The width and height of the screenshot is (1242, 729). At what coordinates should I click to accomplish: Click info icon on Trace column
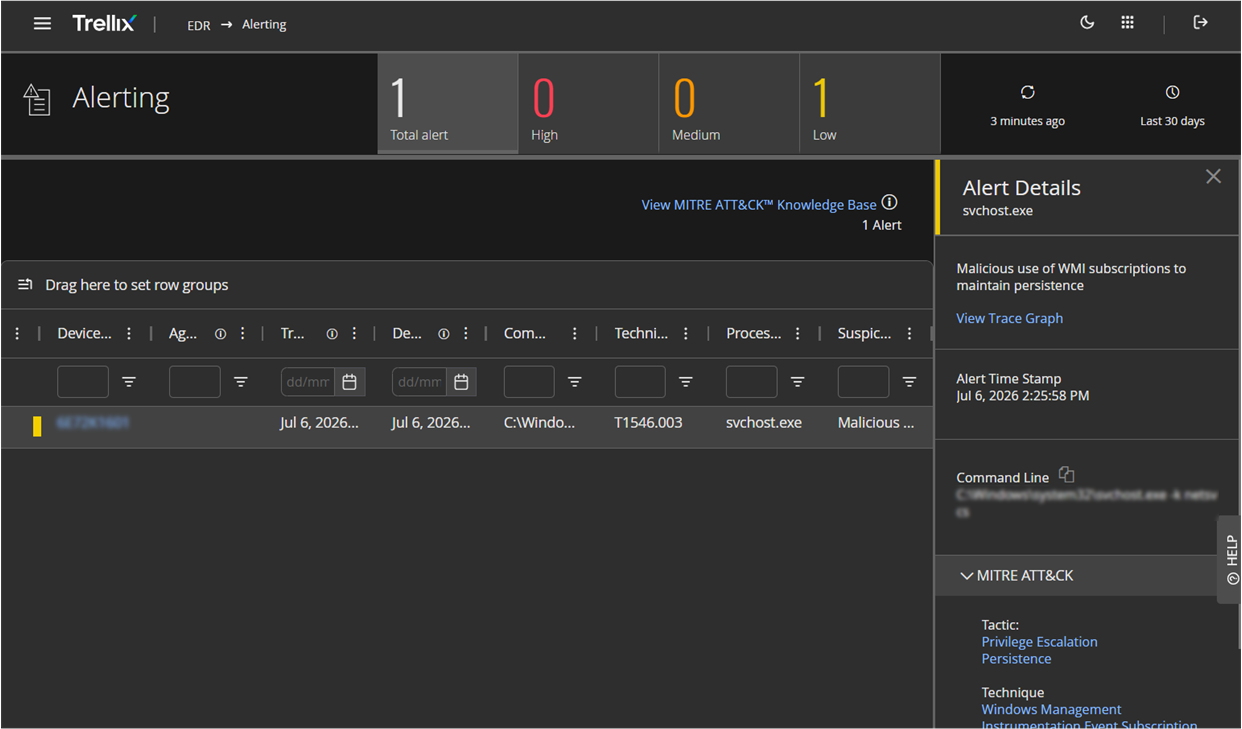tap(332, 334)
